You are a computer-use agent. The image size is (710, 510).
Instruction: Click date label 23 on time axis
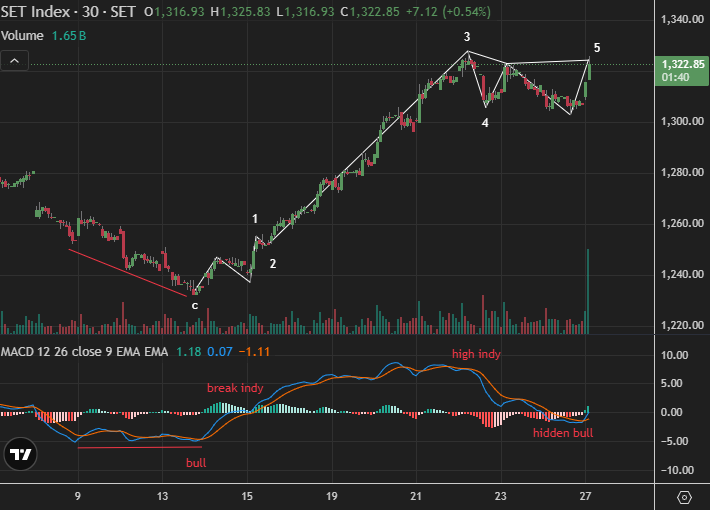pos(500,496)
